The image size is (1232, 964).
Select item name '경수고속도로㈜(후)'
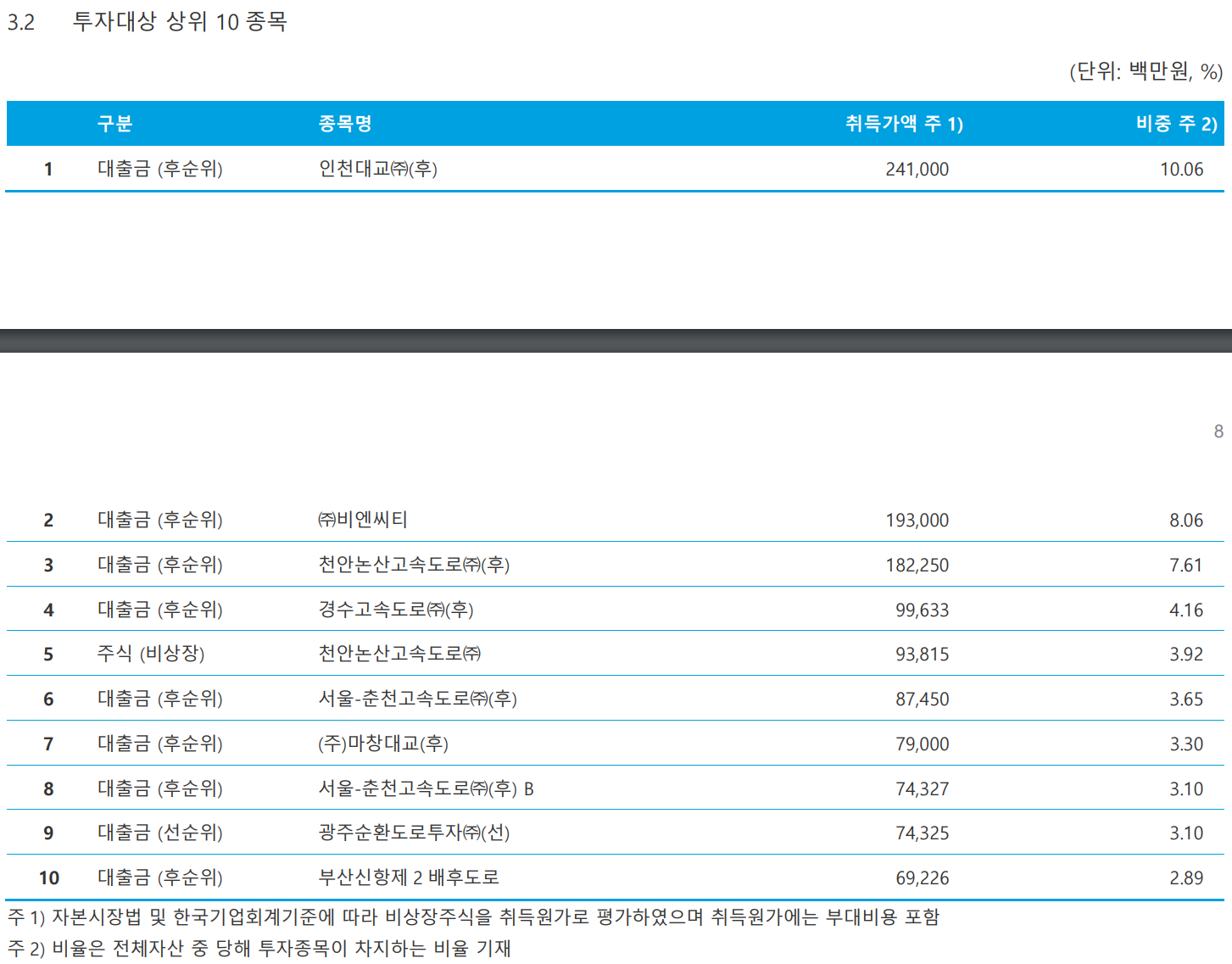tap(396, 610)
